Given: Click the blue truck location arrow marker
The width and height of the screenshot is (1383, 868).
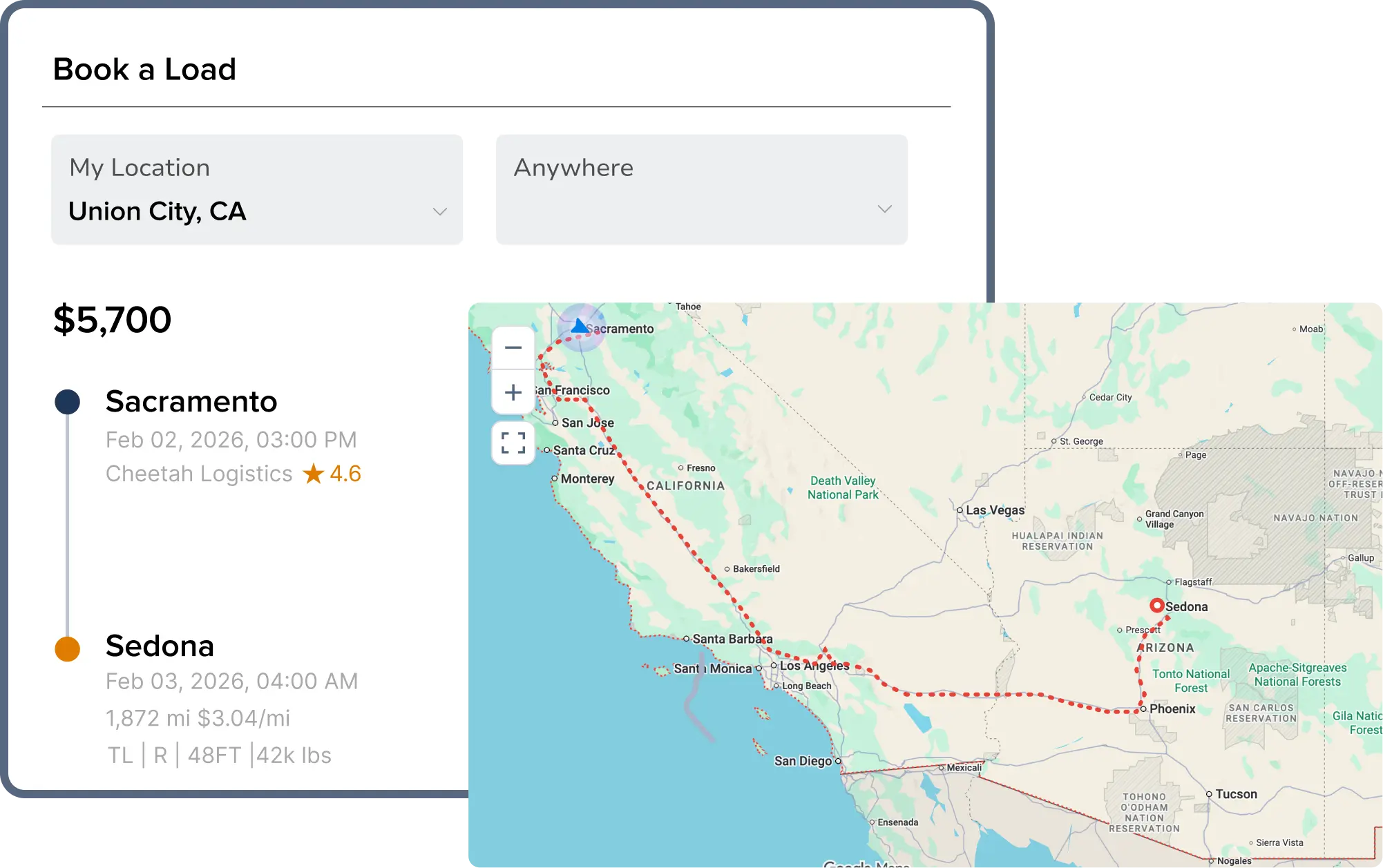Looking at the screenshot, I should (580, 326).
